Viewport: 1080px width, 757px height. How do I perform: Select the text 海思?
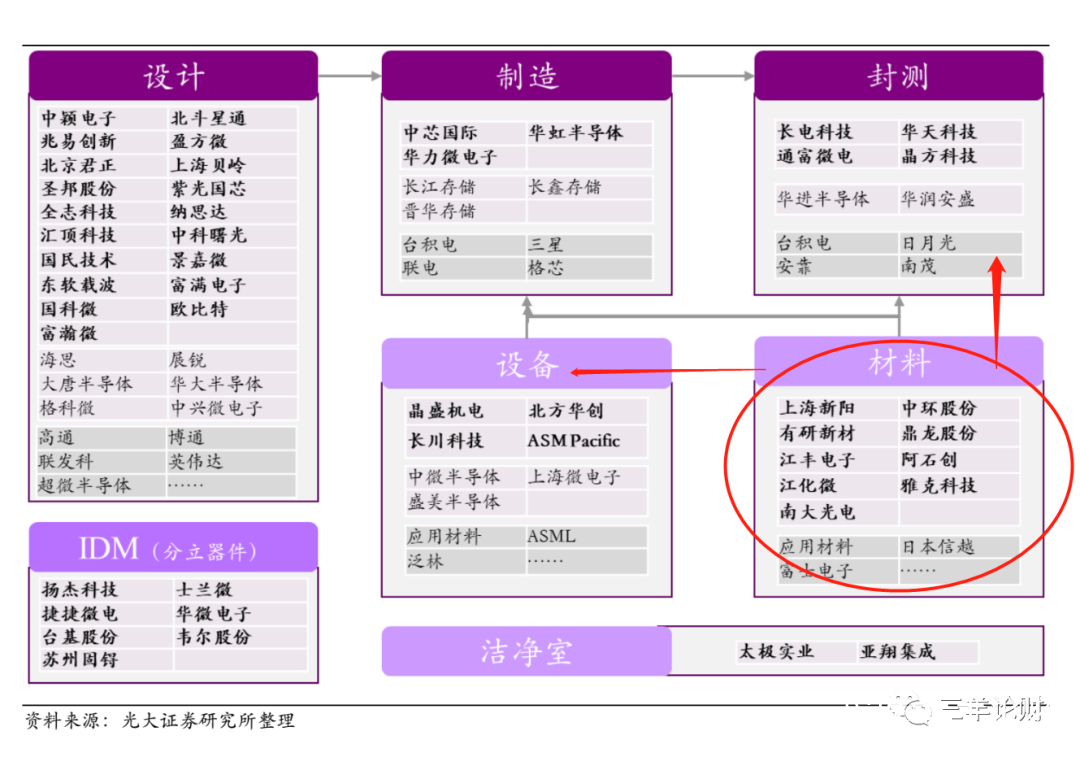click(x=59, y=360)
